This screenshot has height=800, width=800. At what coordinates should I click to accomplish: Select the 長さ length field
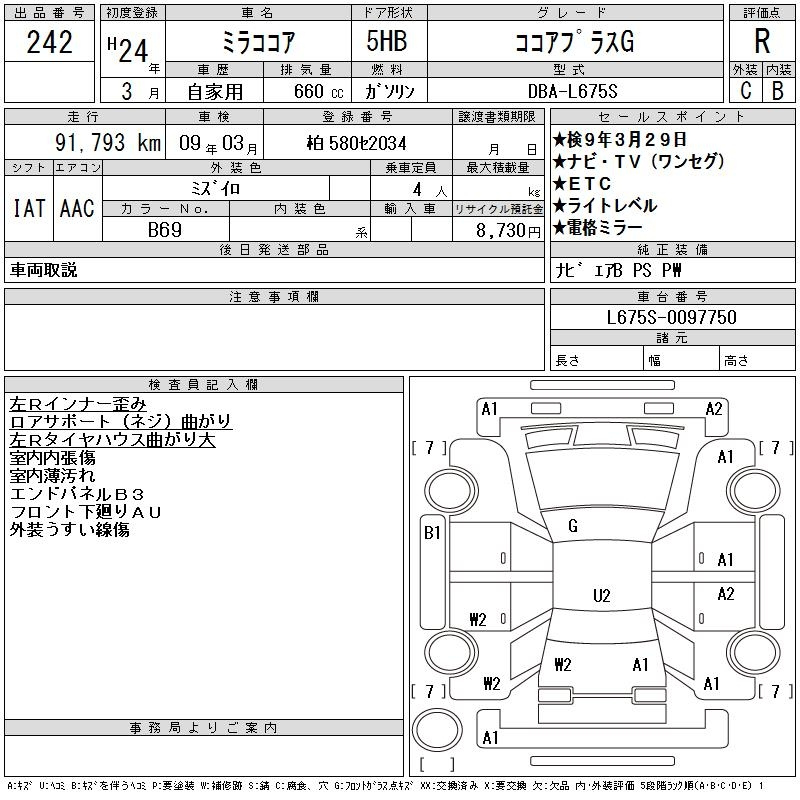[x=596, y=360]
